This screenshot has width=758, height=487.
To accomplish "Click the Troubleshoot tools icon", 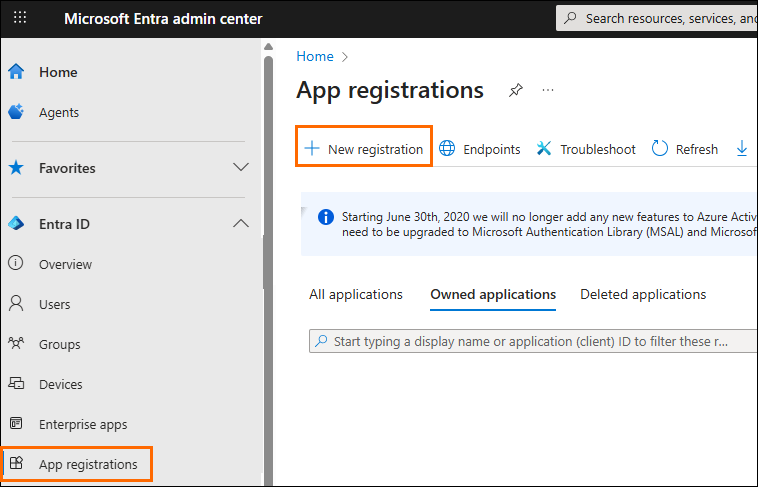I will (544, 148).
